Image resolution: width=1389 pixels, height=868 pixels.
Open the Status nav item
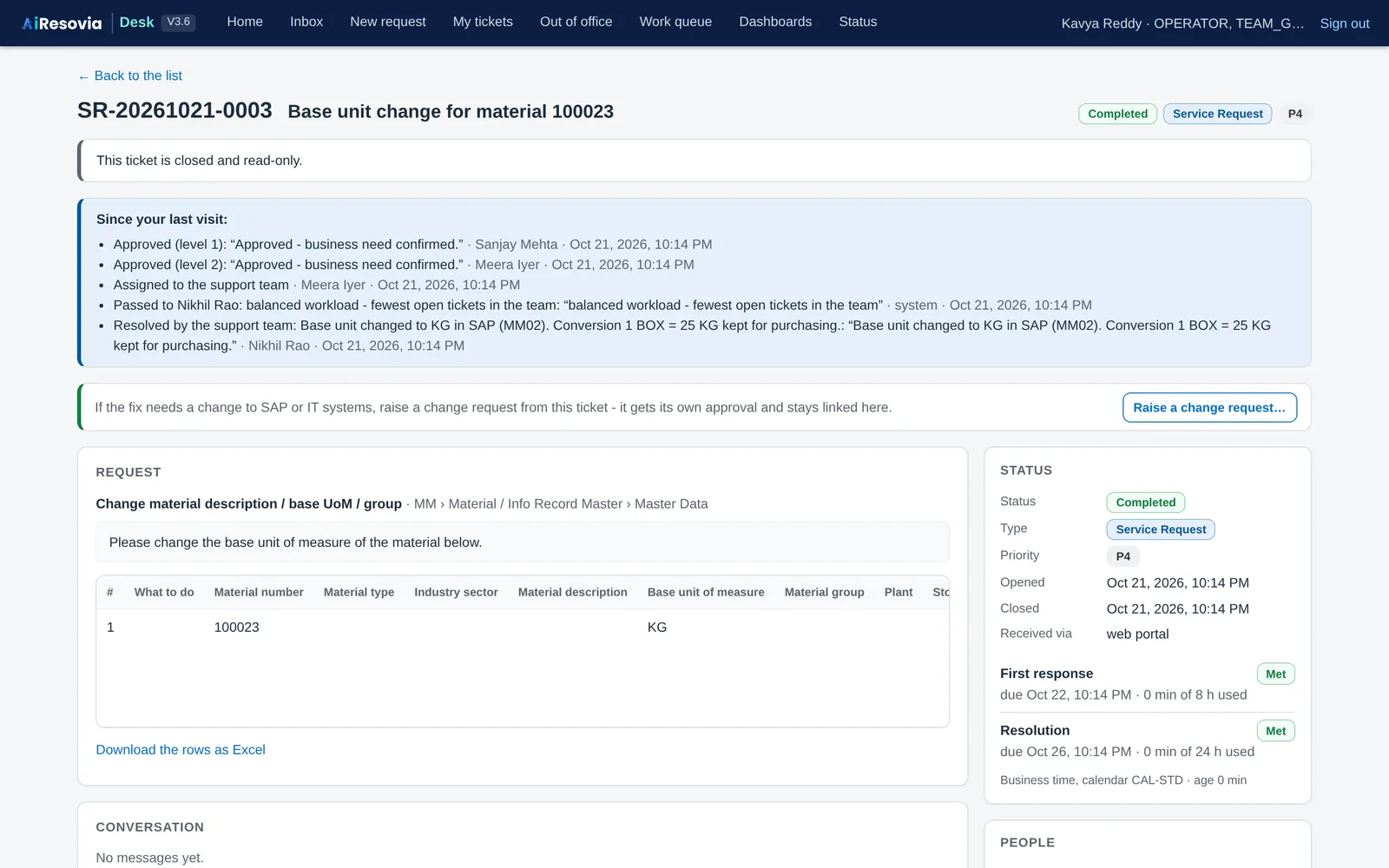click(x=858, y=22)
